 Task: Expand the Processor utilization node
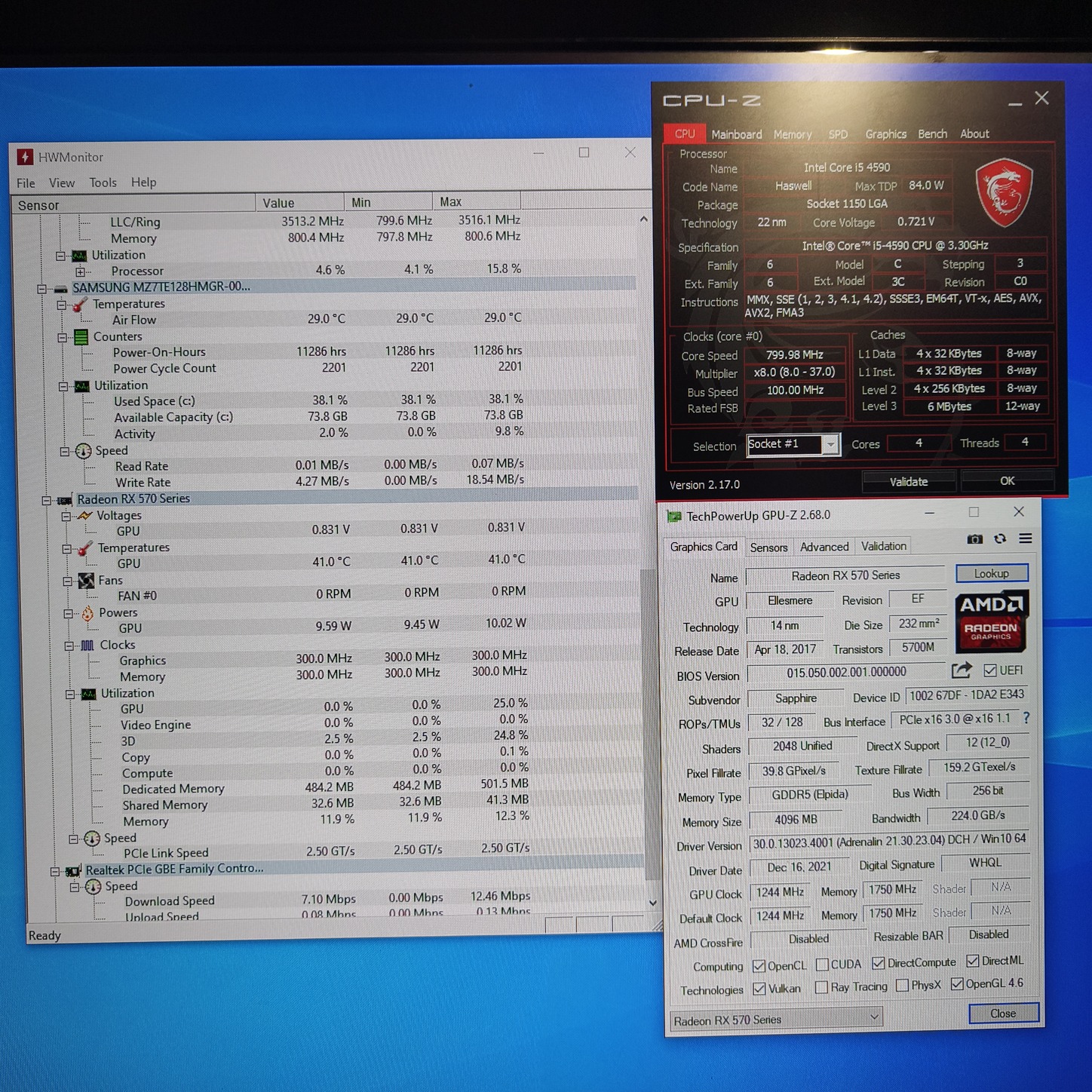point(80,271)
